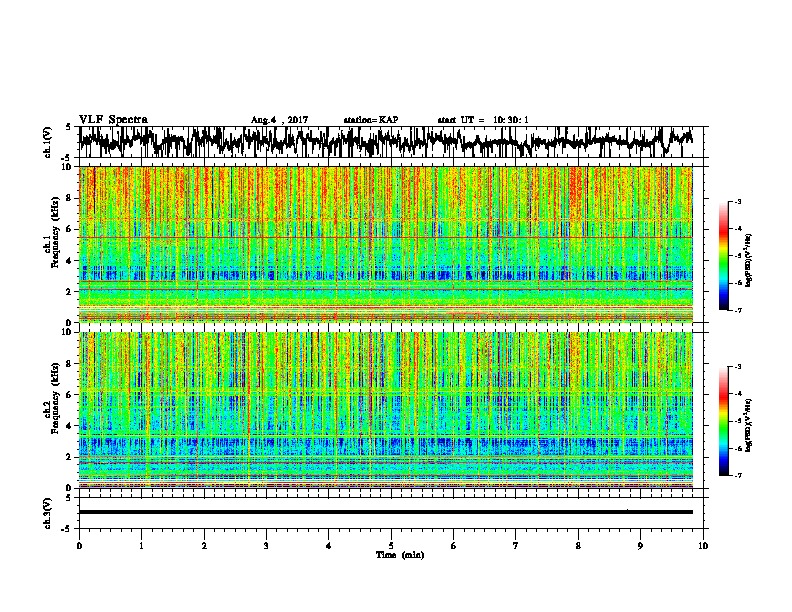Image resolution: width=792 pixels, height=612 pixels.
Task: Click the ch.1 voltage waveform trace
Action: [x=385, y=142]
